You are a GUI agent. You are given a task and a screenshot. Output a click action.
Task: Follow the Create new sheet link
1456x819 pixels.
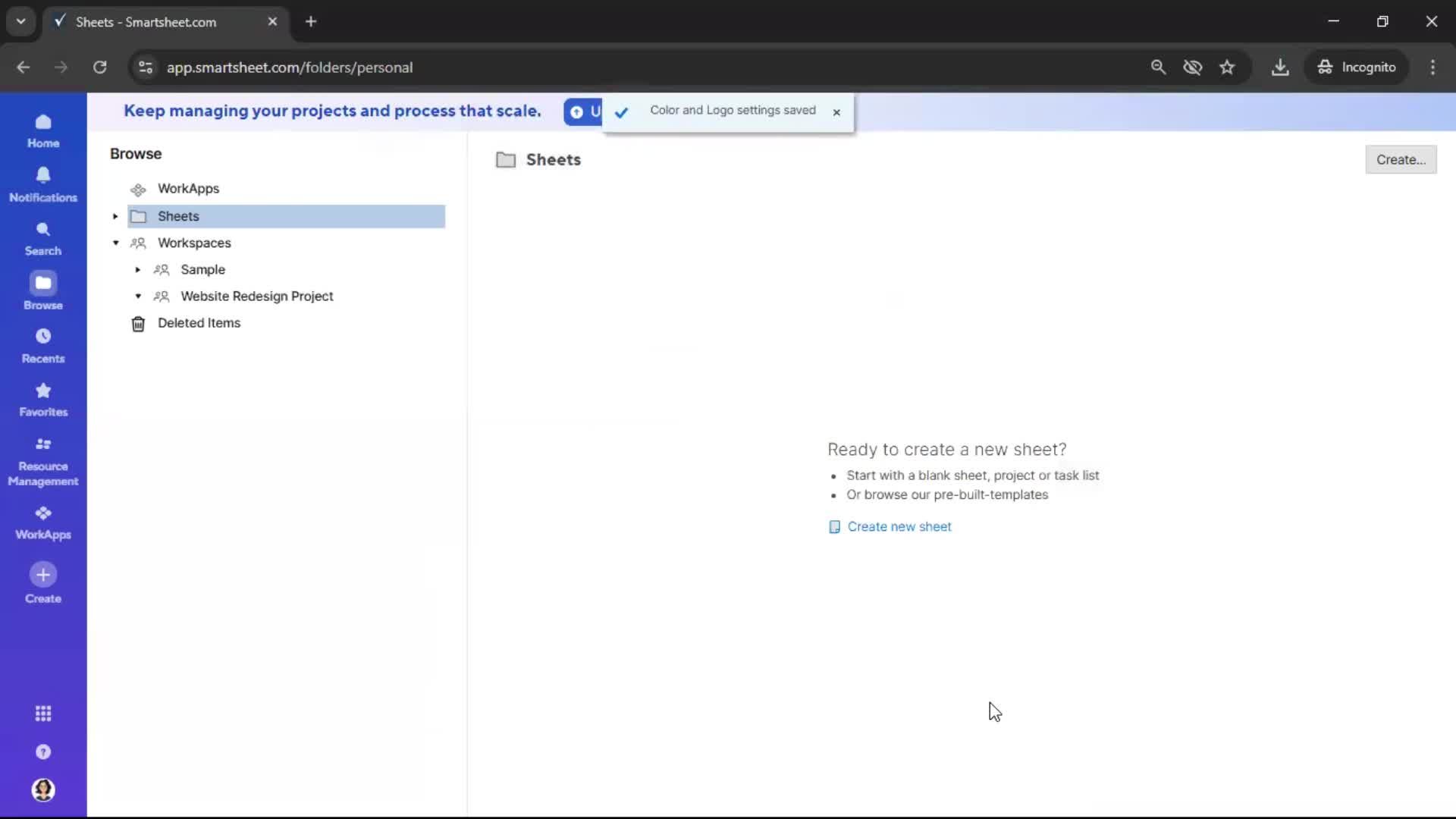pos(899,526)
